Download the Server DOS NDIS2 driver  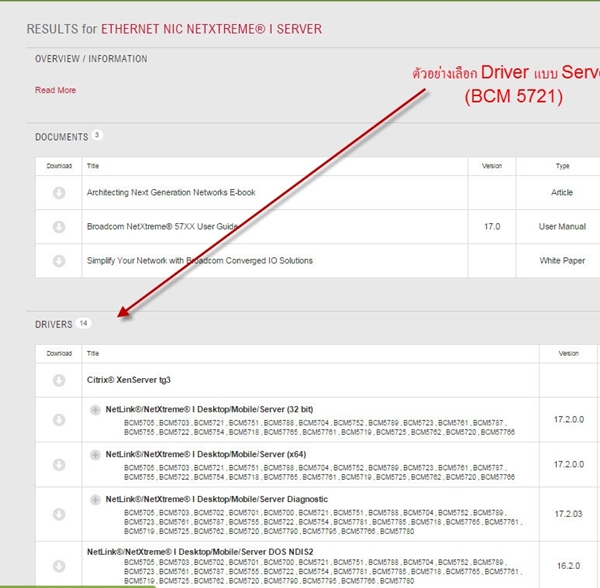click(x=59, y=566)
